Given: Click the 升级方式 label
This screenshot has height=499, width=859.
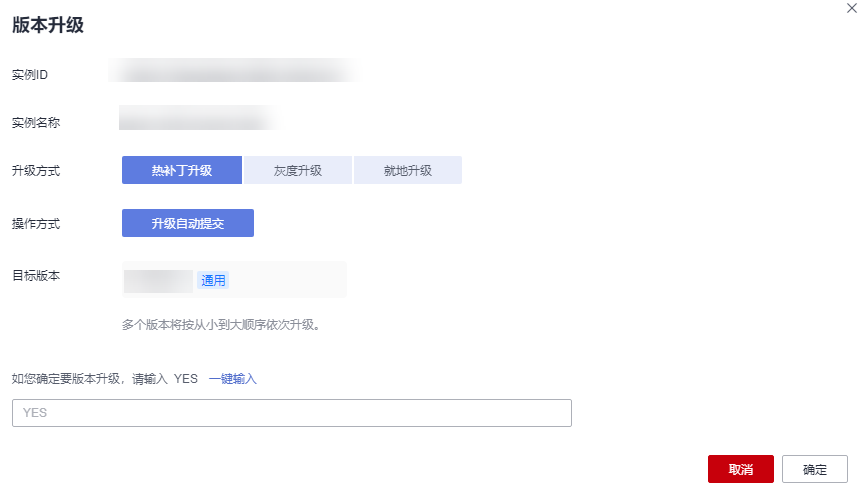Looking at the screenshot, I should (36, 171).
